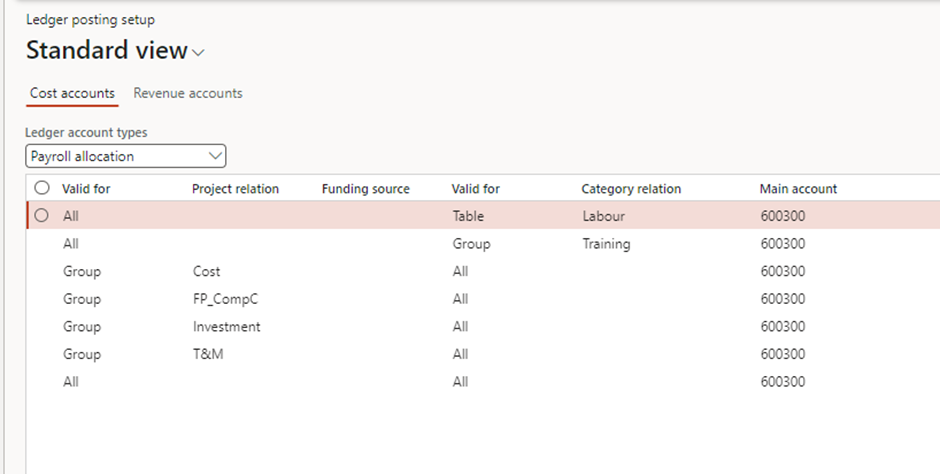Select the Labour row radio button

pos(41,215)
